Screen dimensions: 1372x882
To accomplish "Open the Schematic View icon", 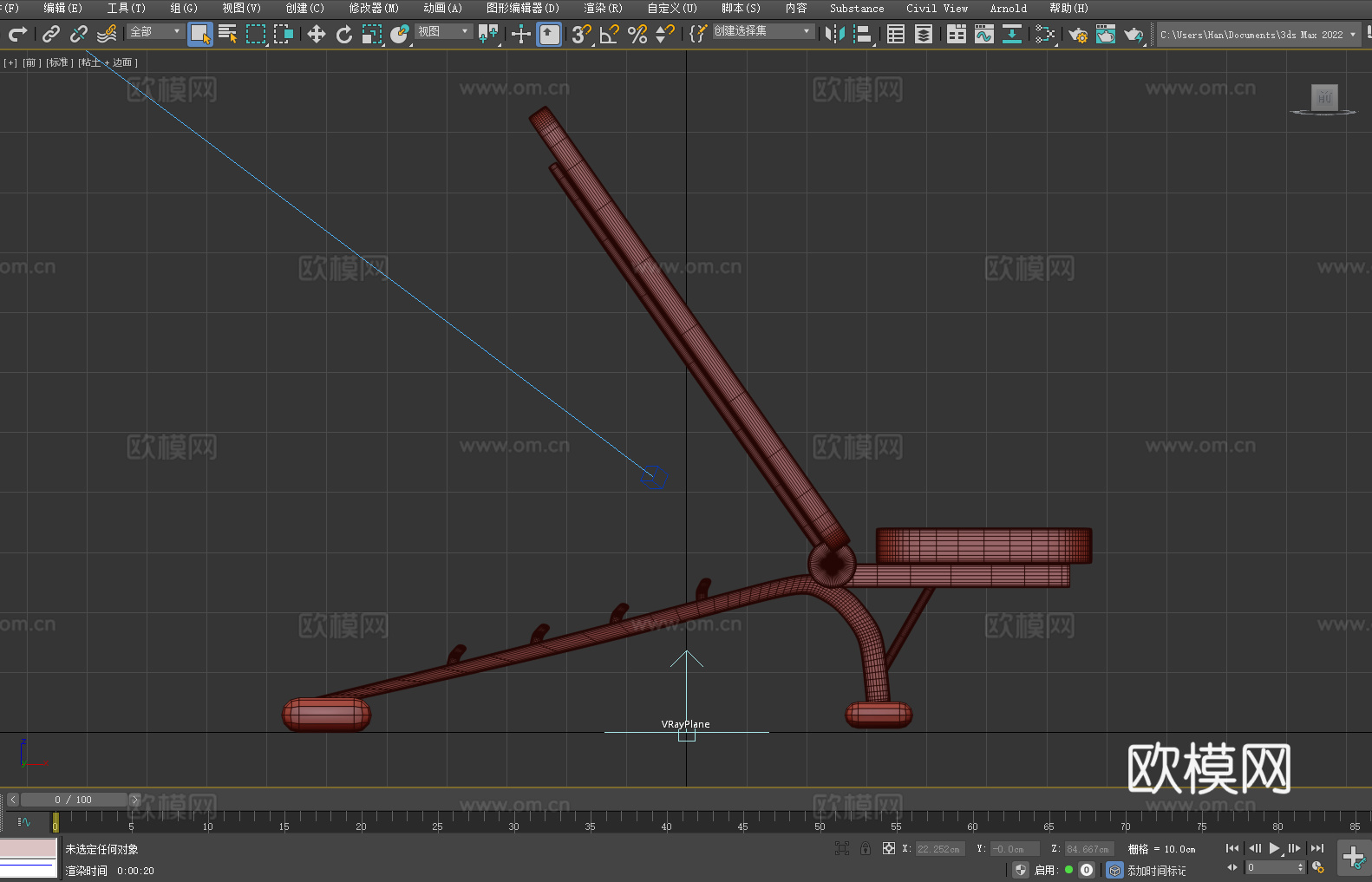I will (x=1045, y=34).
